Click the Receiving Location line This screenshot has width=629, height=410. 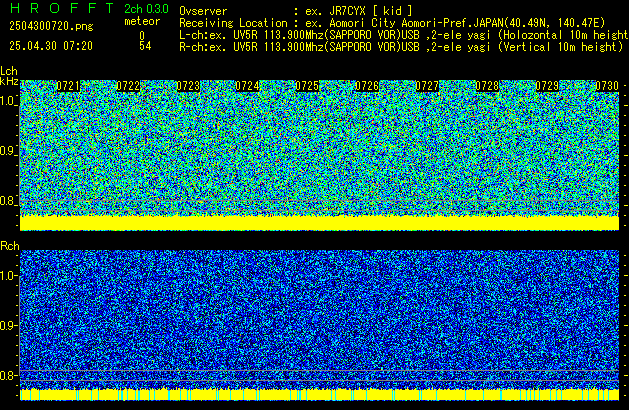[392, 23]
